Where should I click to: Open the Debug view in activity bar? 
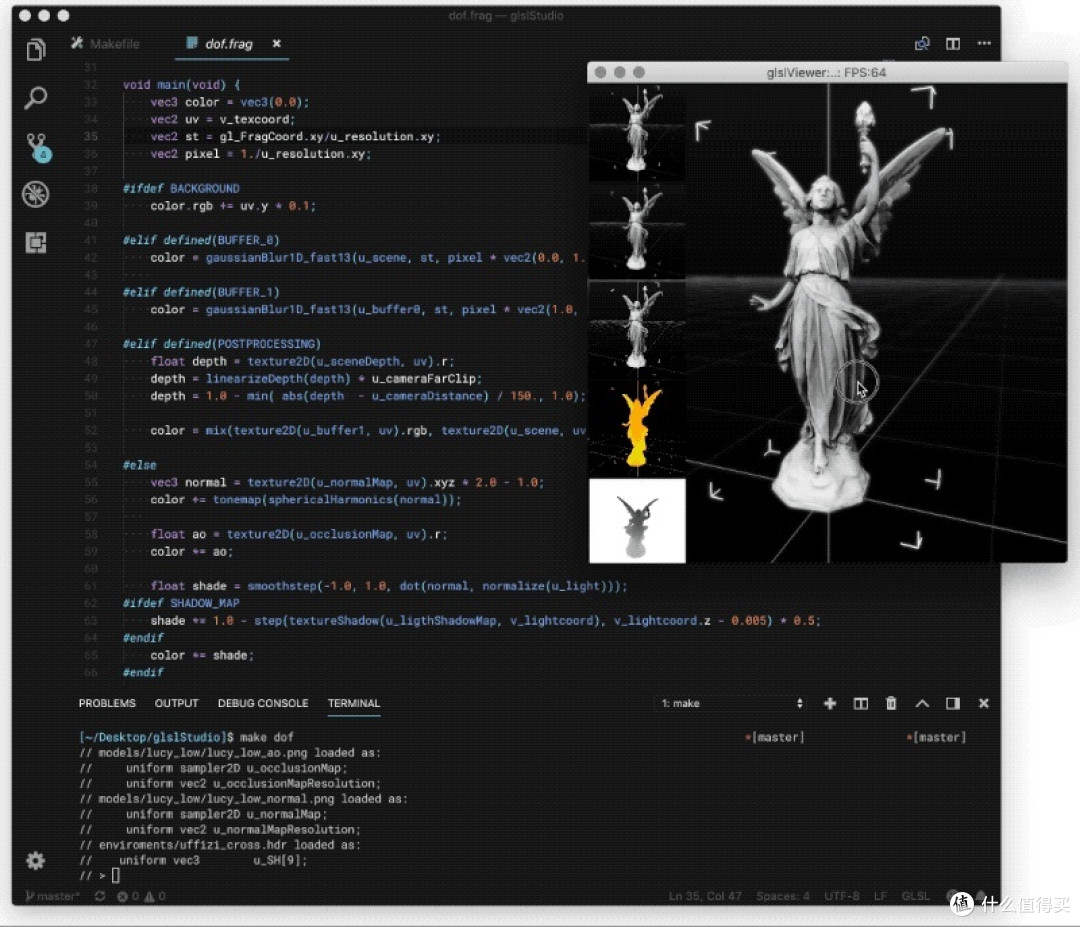(35, 195)
